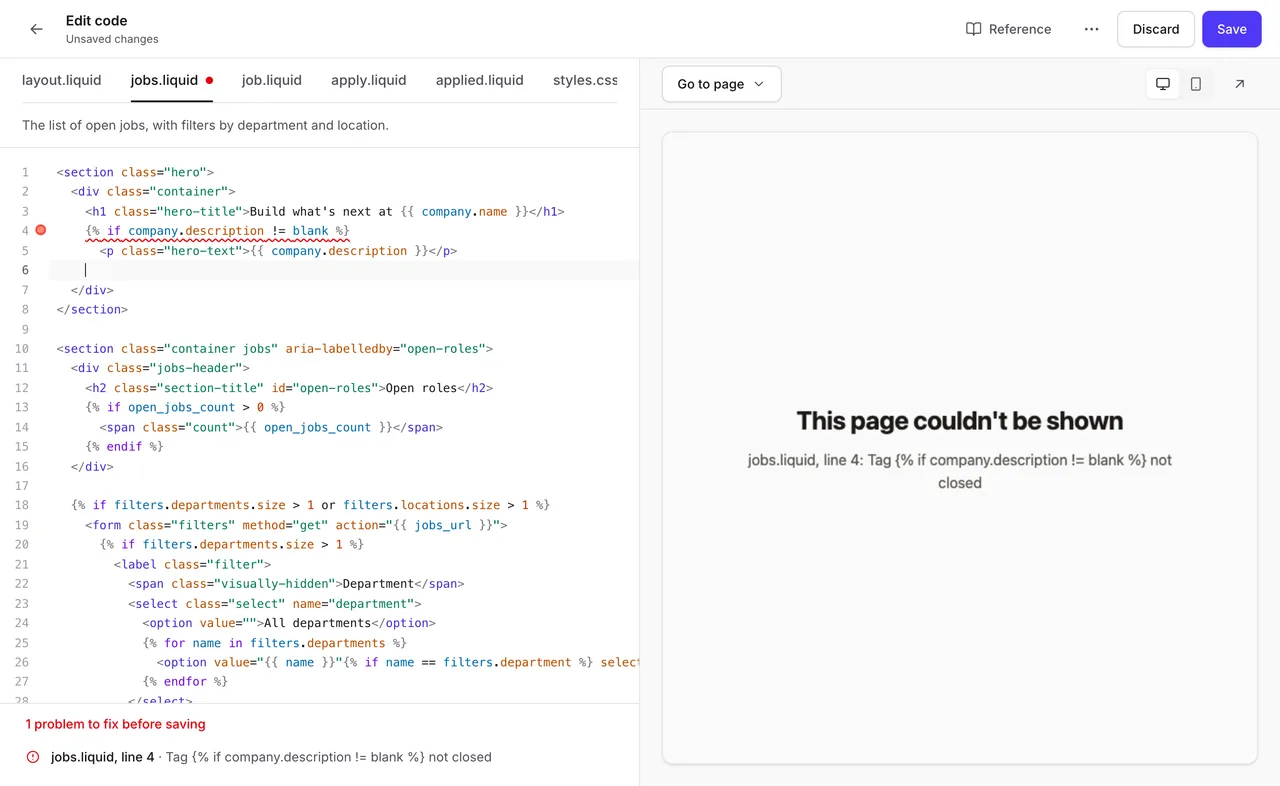Click the visually-hidden Department span line
This screenshot has width=1280, height=786.
296,584
